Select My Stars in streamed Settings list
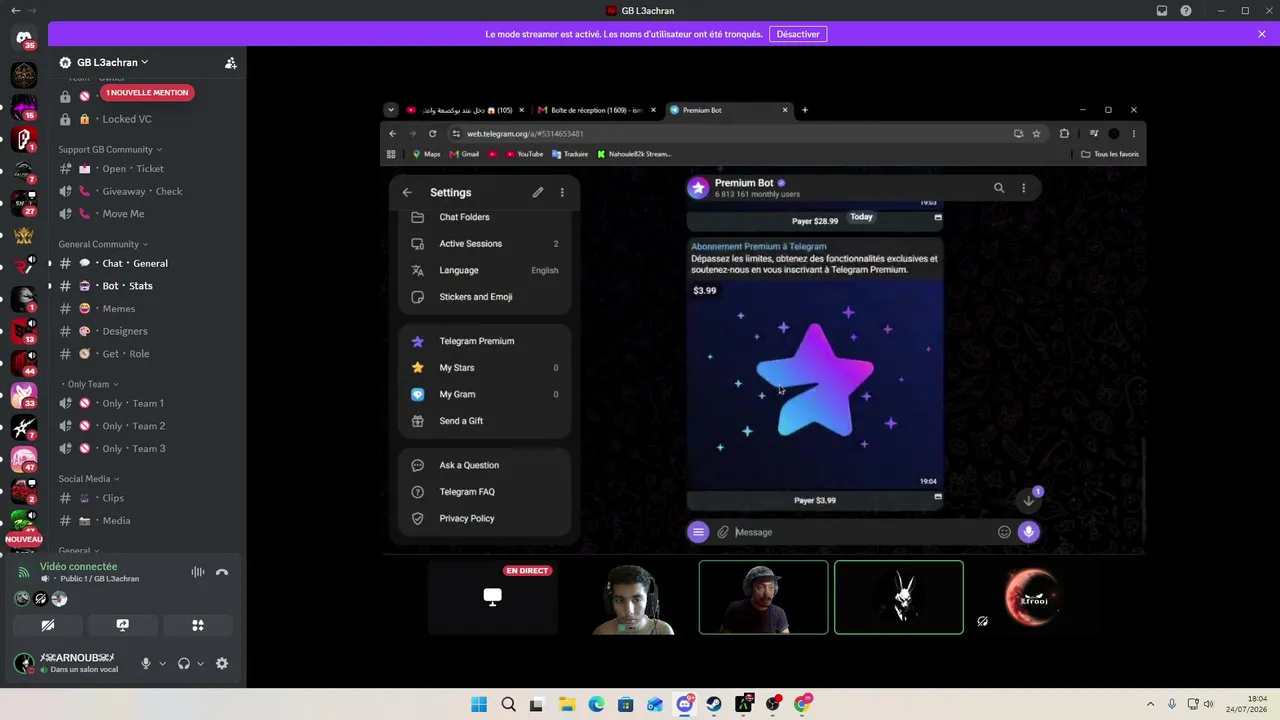The width and height of the screenshot is (1280, 720). [484, 368]
